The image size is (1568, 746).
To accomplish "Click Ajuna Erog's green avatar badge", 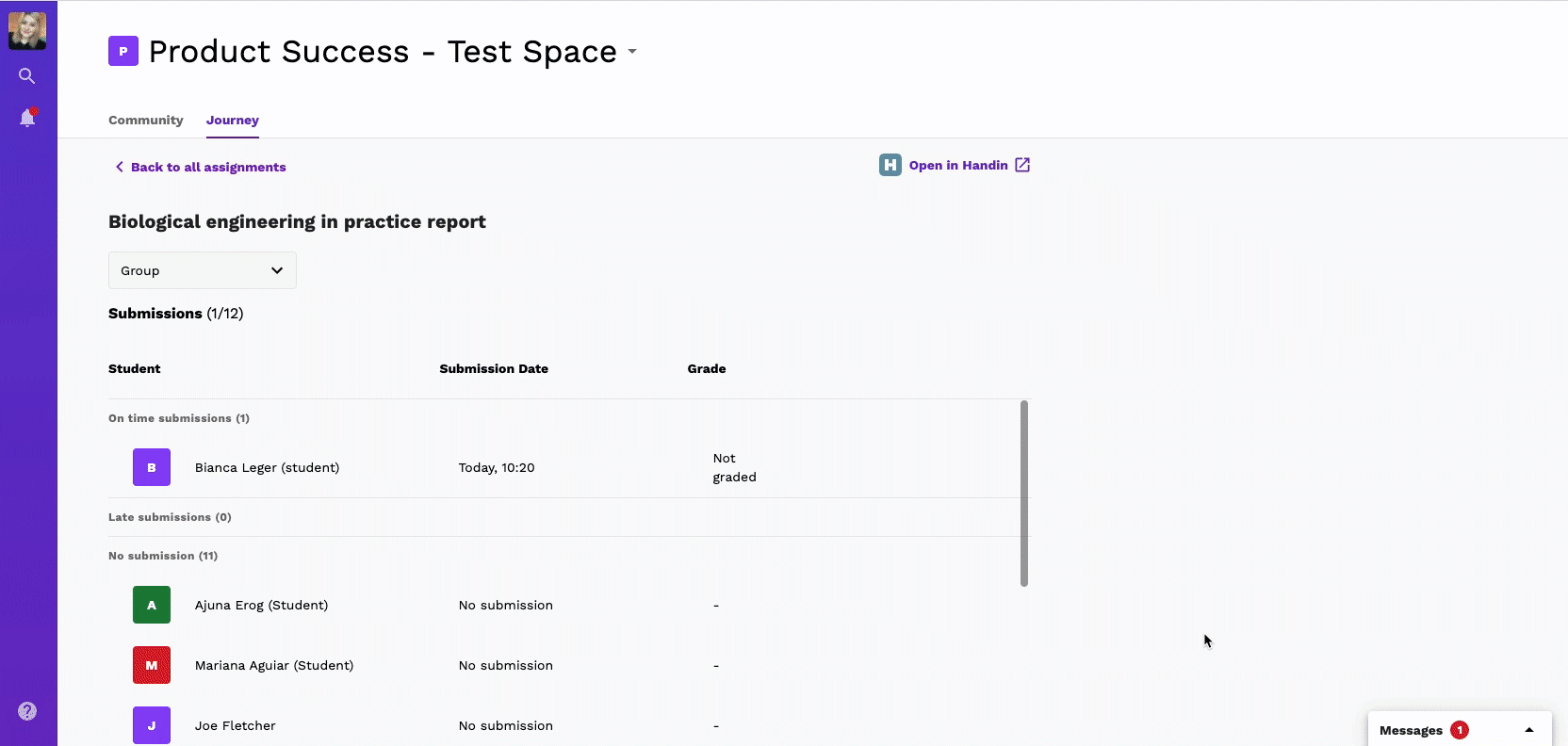I will (152, 605).
